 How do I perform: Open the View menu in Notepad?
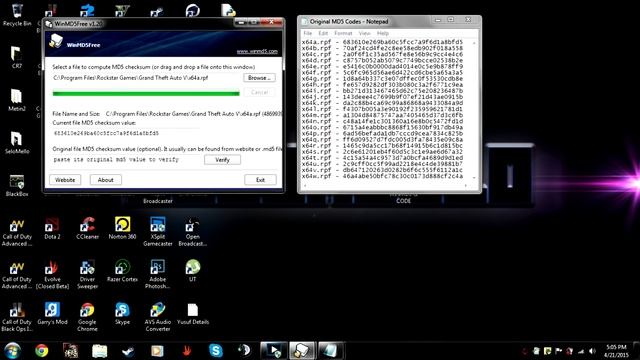pos(364,33)
